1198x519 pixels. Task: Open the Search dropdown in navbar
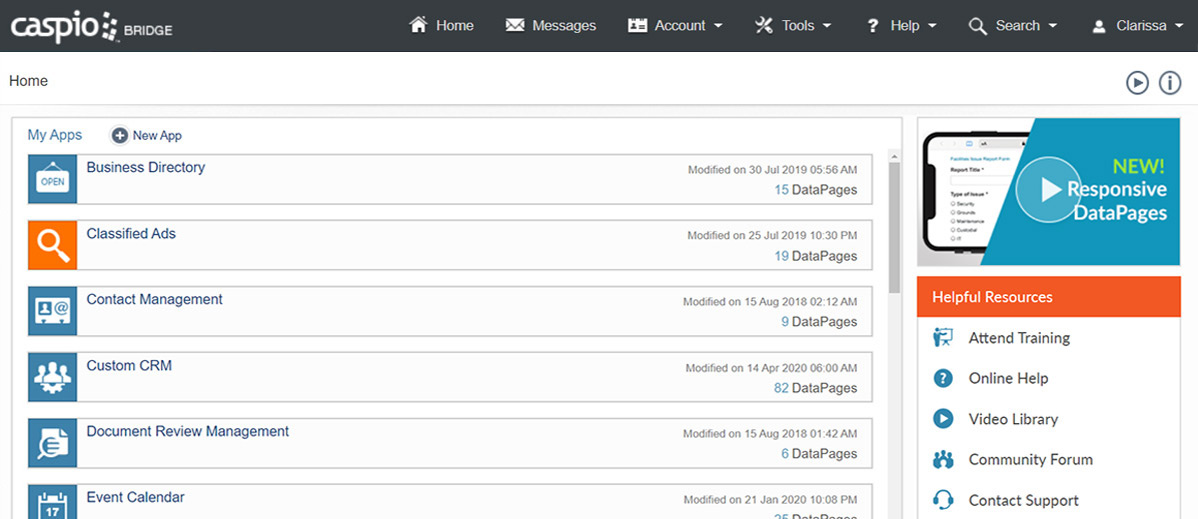click(x=1013, y=26)
